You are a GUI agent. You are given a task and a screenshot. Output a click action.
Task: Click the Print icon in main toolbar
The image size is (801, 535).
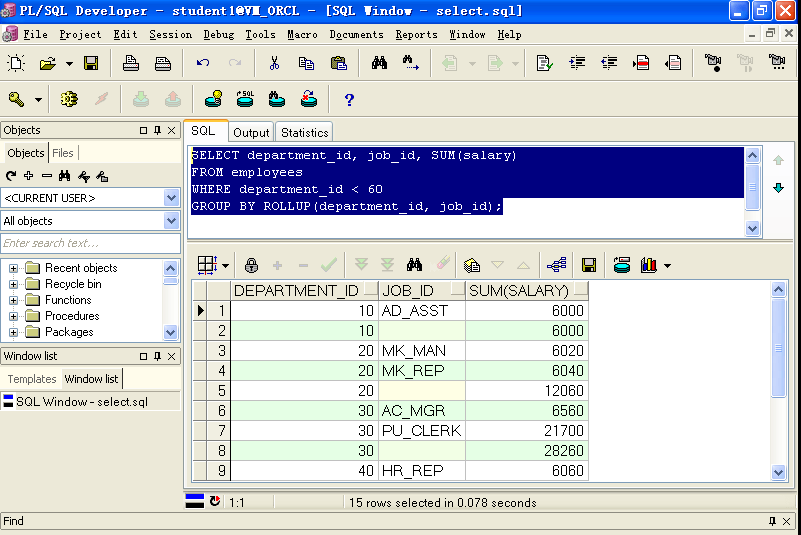(131, 63)
